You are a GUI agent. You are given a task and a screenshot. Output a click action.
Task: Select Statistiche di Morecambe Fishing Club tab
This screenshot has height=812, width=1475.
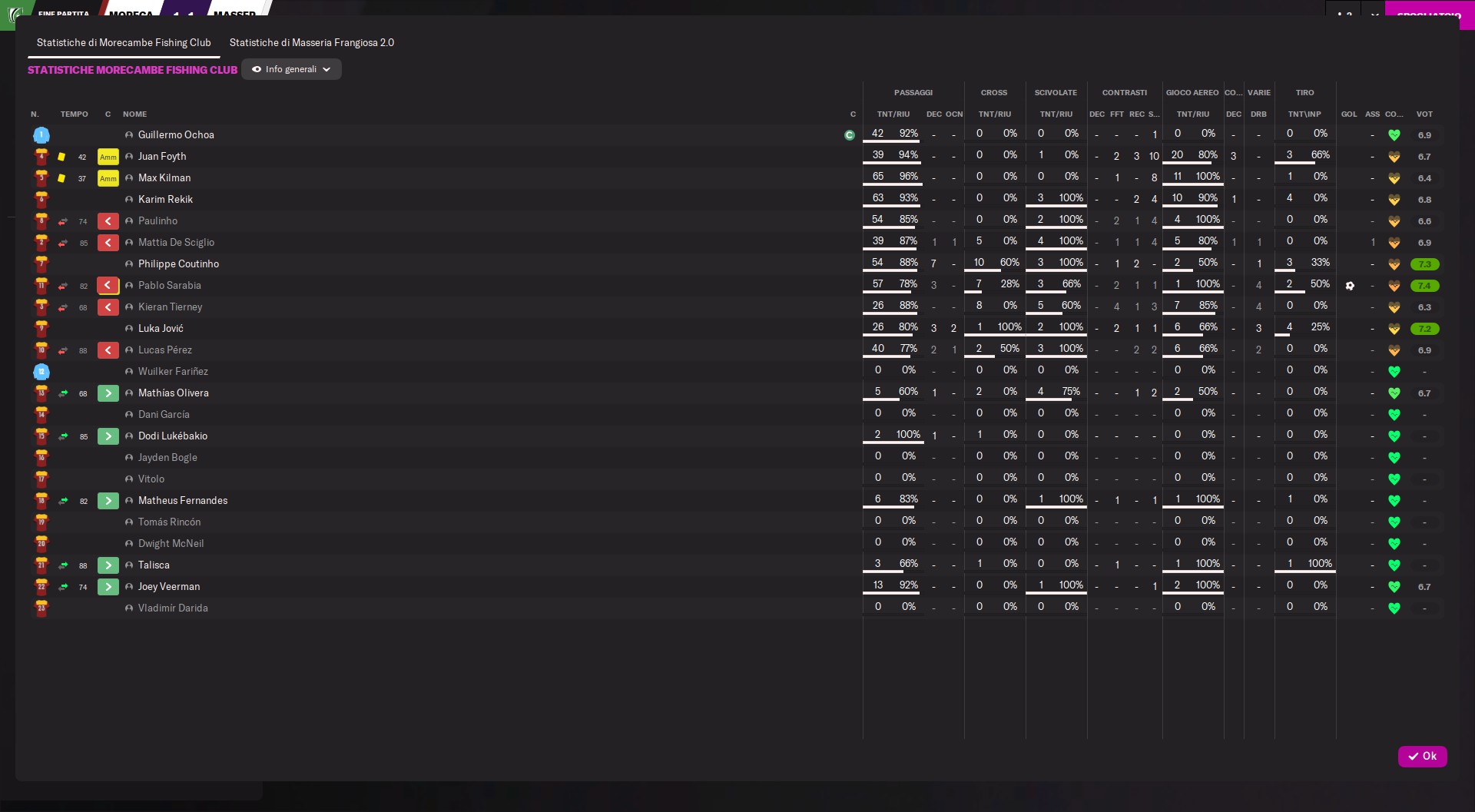click(x=124, y=43)
